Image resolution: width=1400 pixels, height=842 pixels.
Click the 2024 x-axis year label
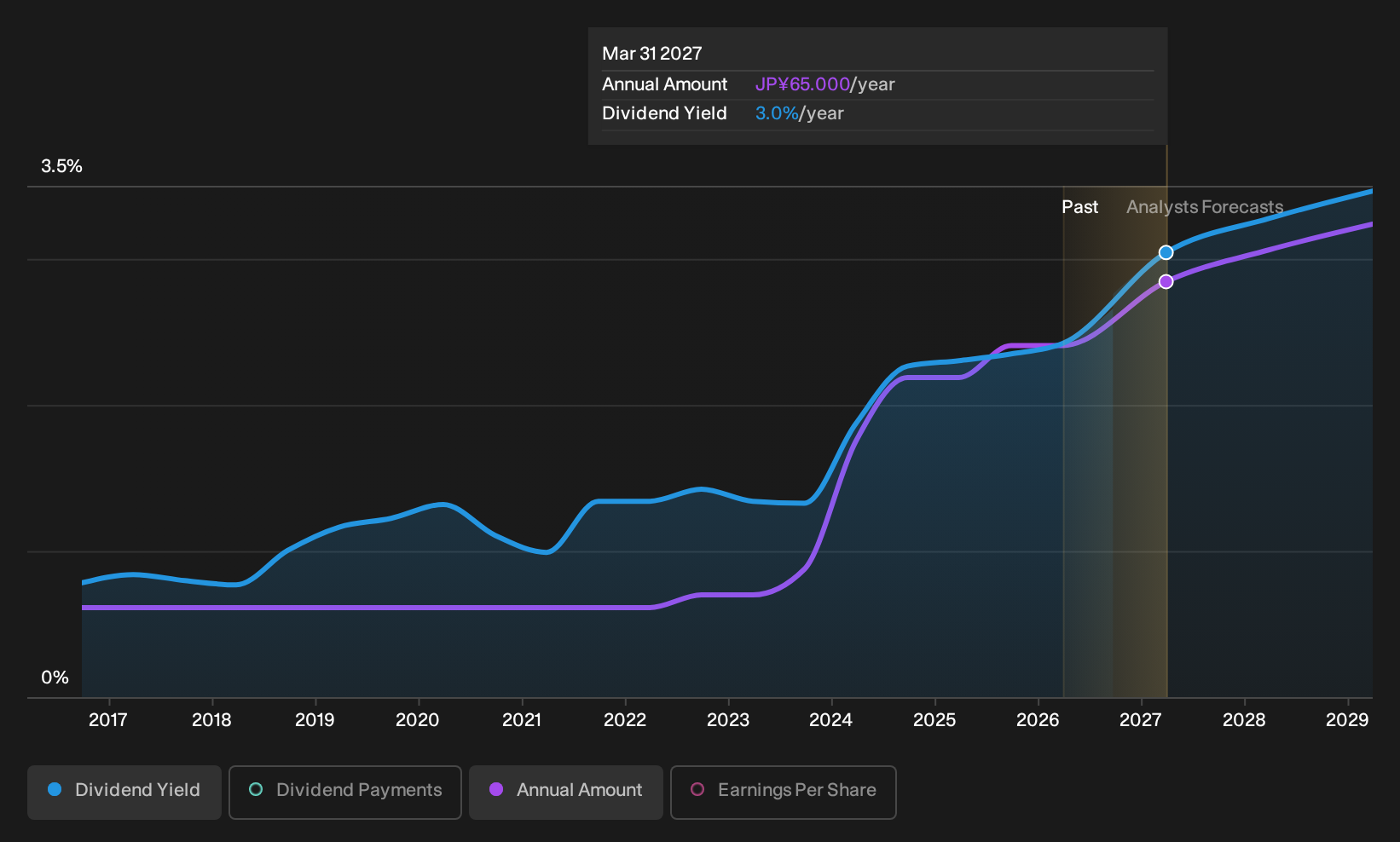[830, 720]
